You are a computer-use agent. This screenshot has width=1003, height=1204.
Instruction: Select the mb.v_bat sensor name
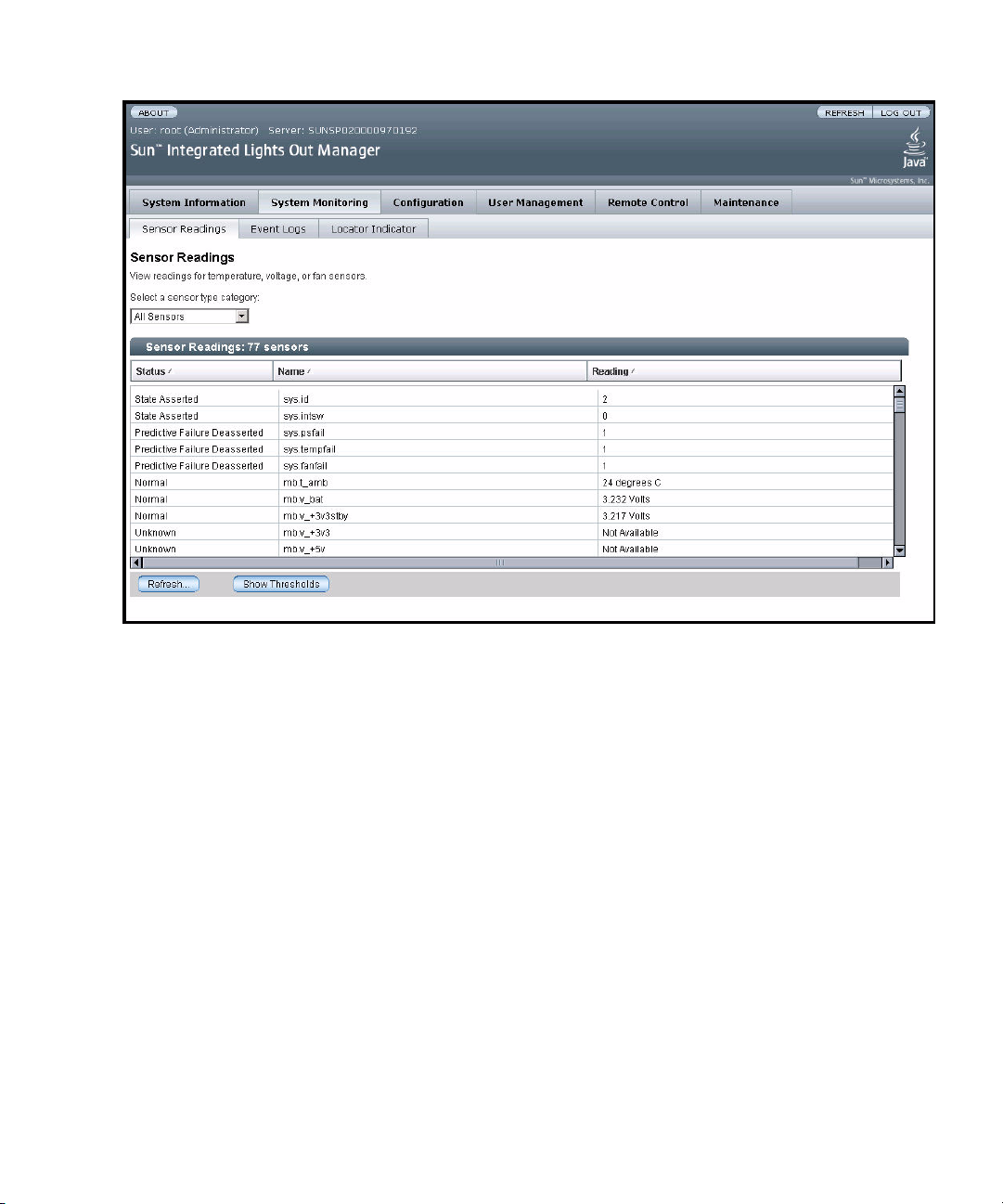coord(303,499)
